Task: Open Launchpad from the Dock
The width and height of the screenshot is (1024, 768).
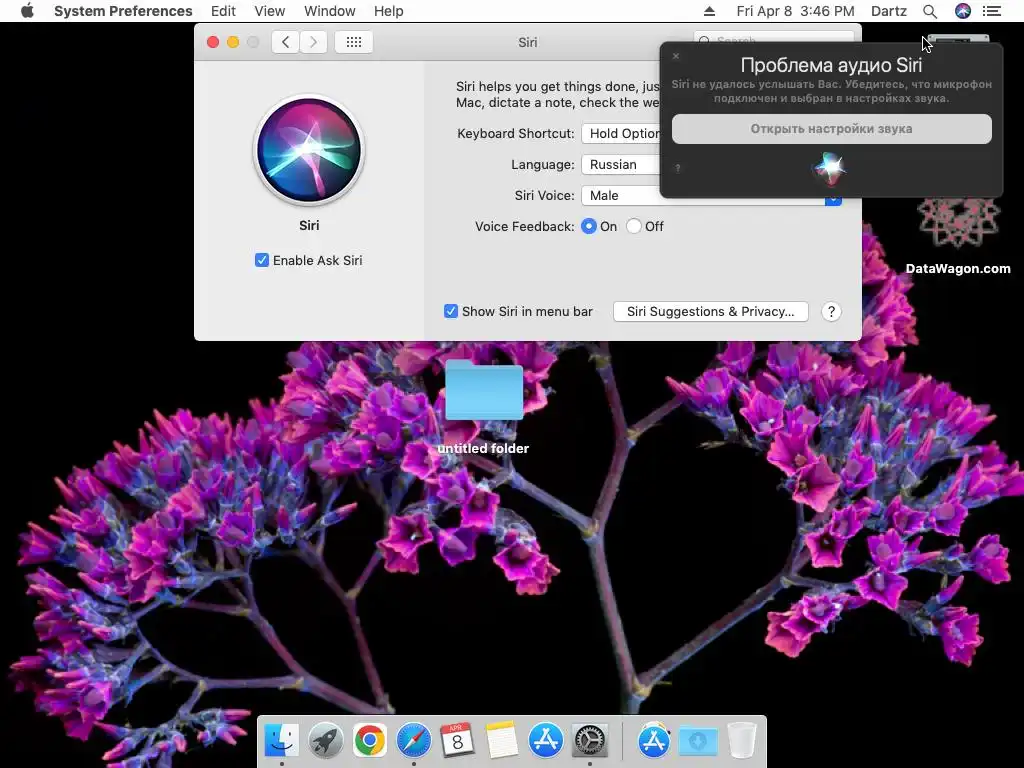Action: tap(326, 740)
